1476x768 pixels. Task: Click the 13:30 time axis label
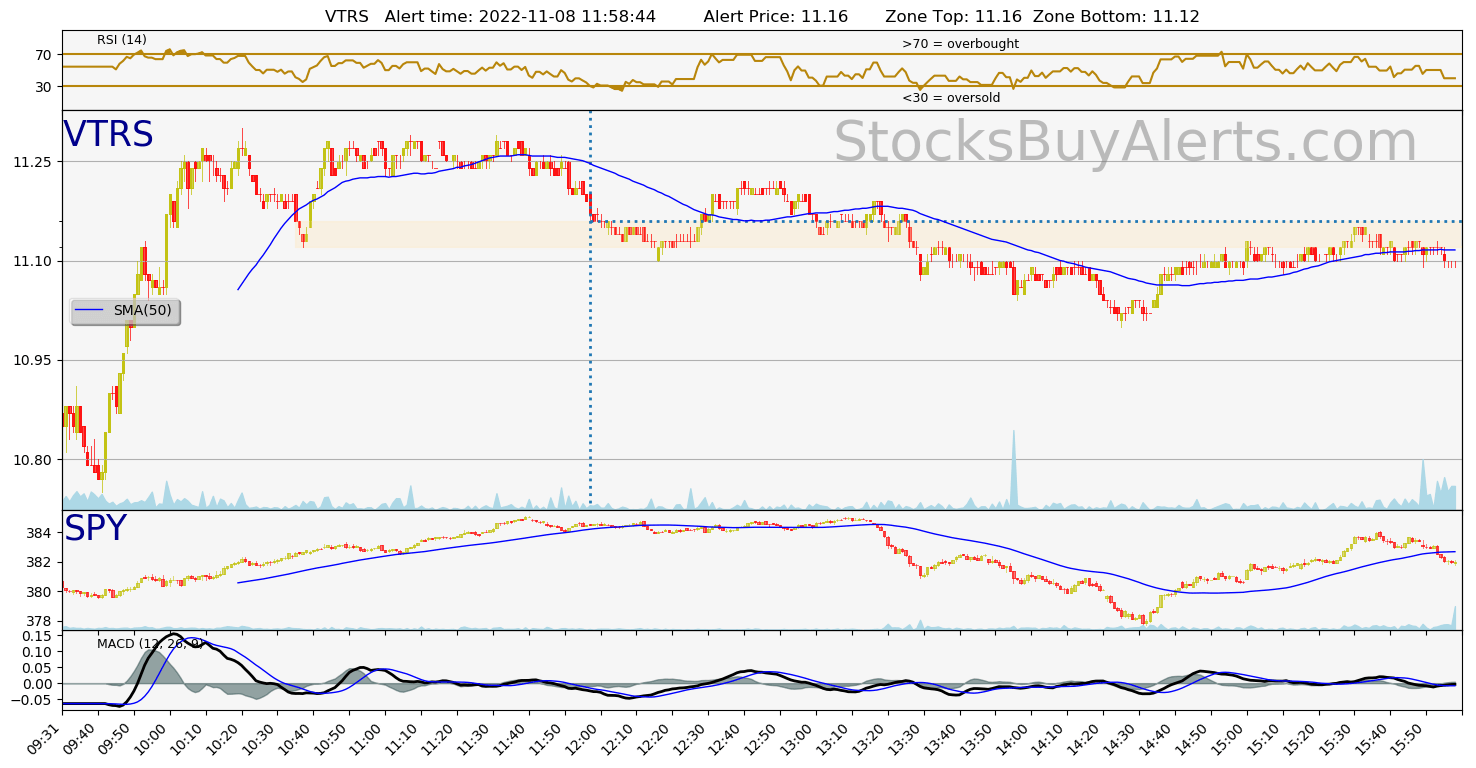(905, 738)
